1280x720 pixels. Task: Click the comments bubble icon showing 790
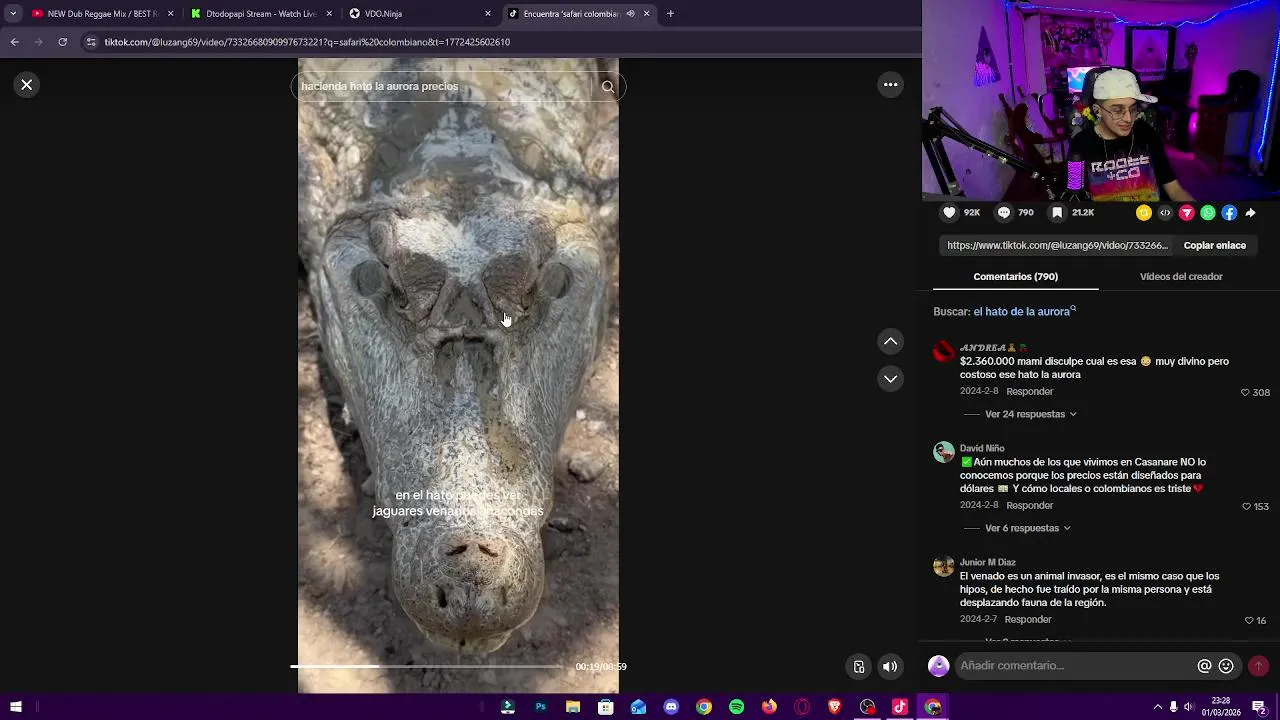click(x=1004, y=213)
